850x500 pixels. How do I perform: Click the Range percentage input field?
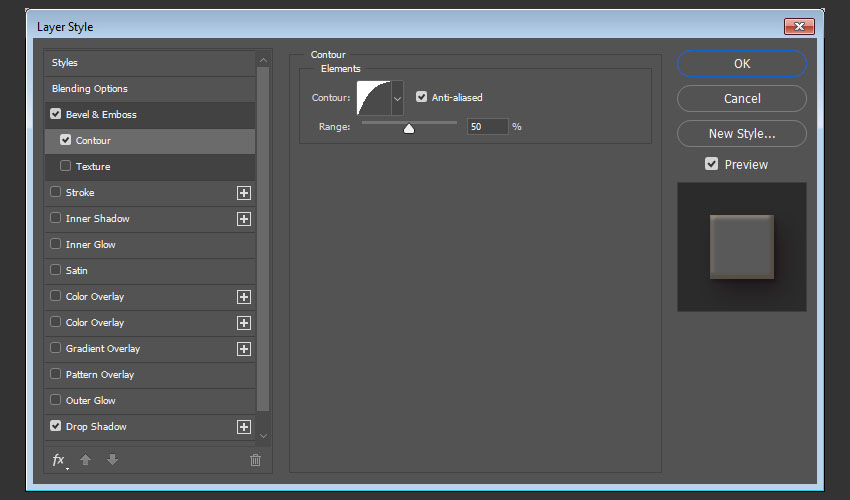pyautogui.click(x=487, y=127)
